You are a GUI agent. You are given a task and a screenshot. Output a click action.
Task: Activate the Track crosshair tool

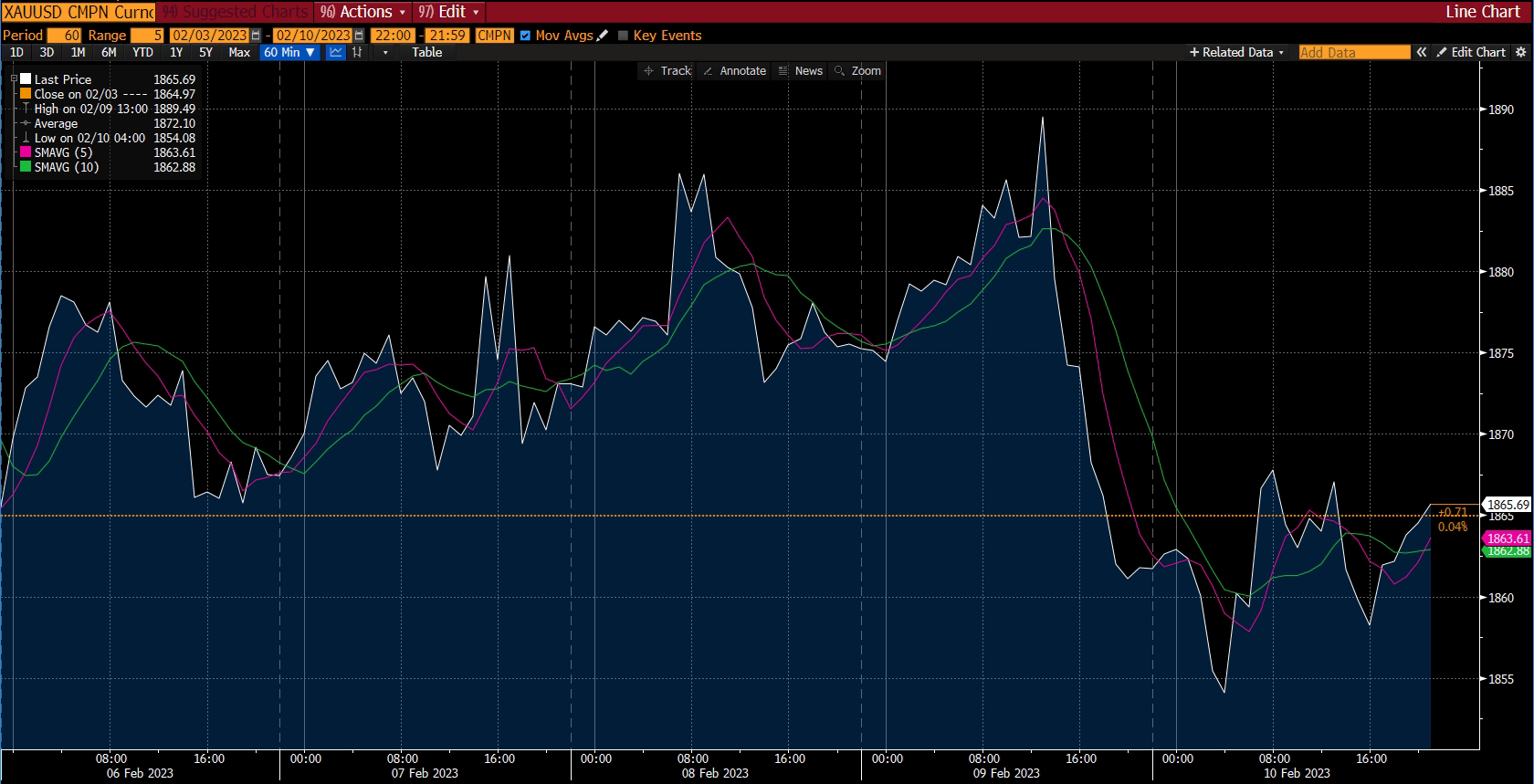[667, 70]
